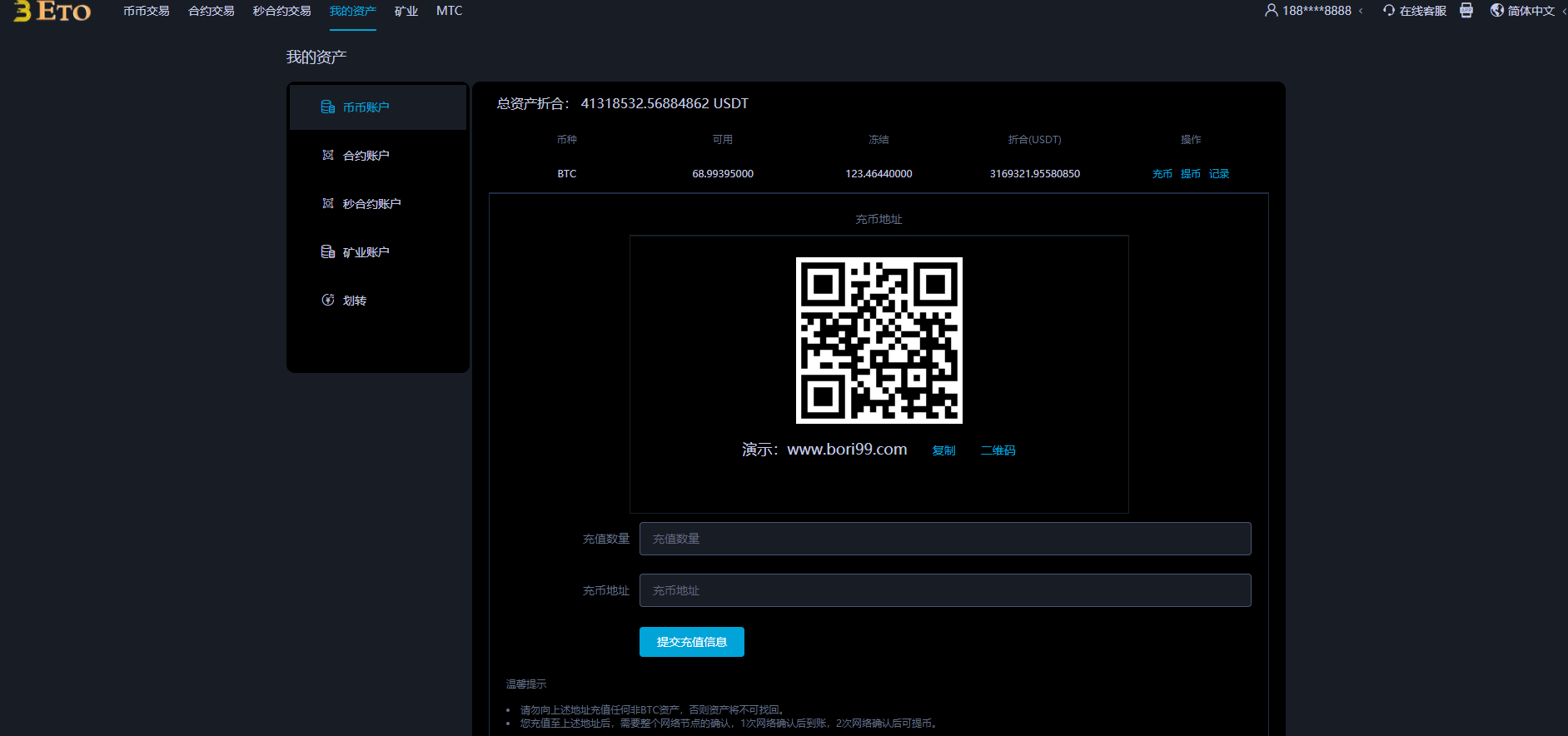The image size is (1568, 736).
Task: Click the 划转 transfer icon
Action: (x=328, y=300)
